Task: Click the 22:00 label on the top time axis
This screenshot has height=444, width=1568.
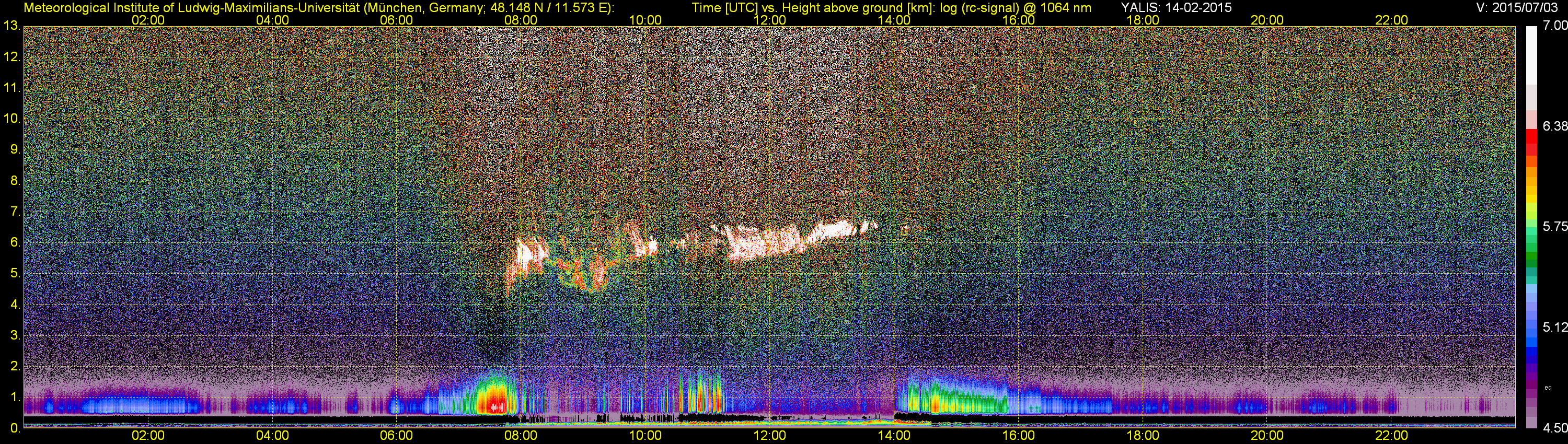Action: point(1391,20)
